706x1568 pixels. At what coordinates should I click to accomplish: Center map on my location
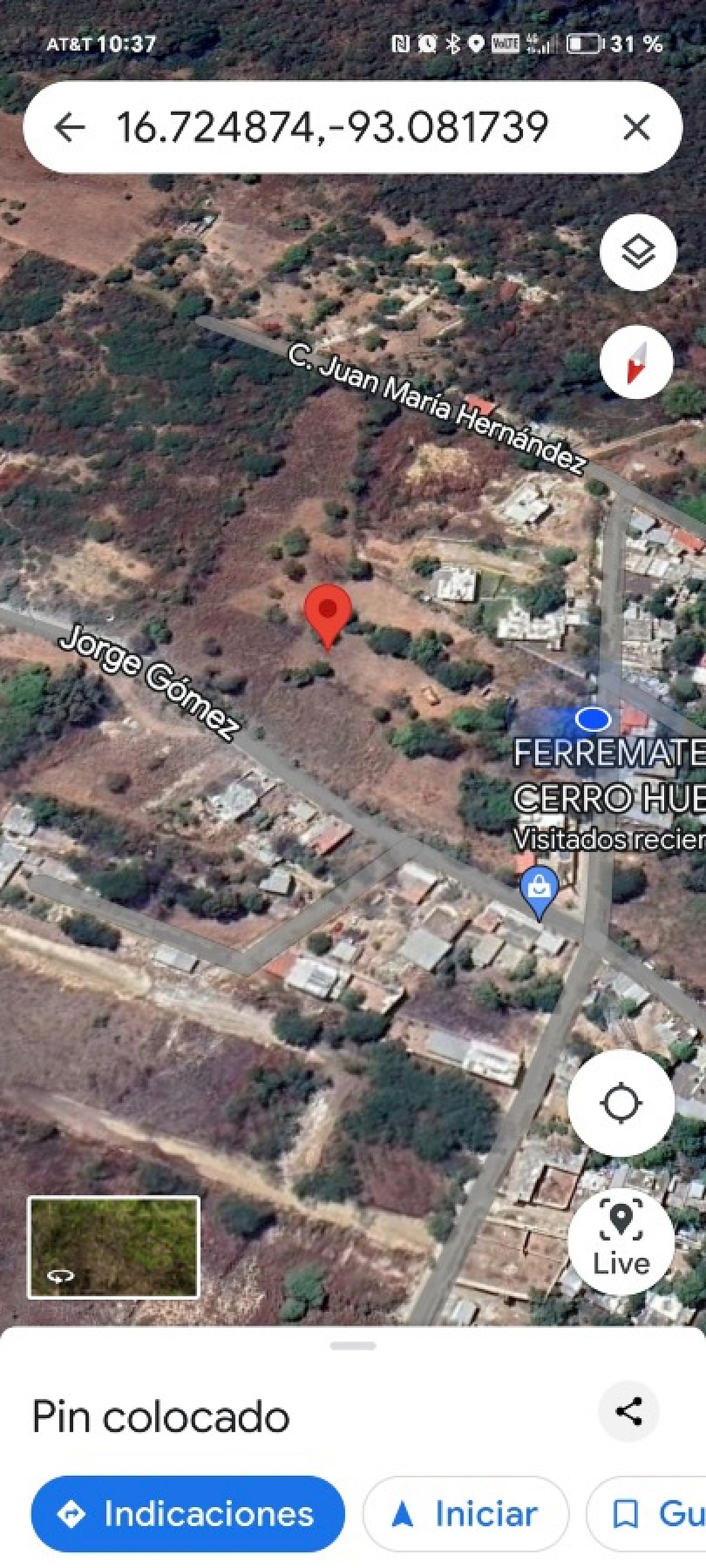click(x=621, y=1103)
